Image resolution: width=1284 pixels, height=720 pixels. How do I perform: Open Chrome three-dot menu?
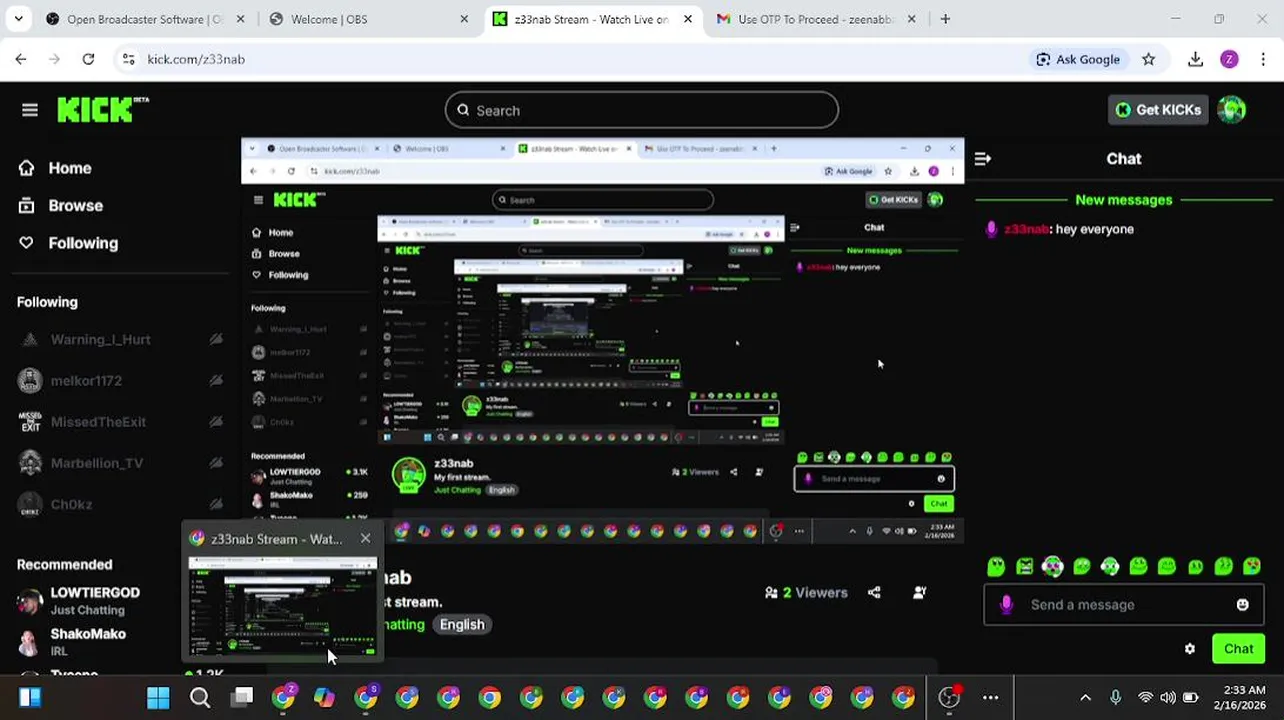pos(1265,59)
